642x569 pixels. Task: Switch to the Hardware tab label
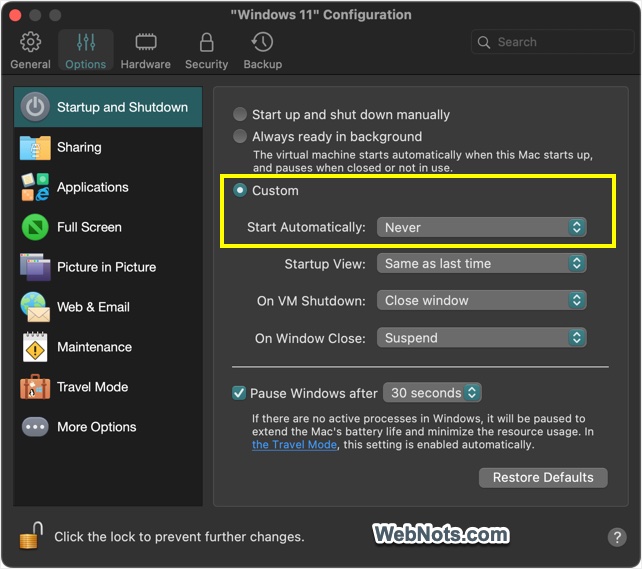[146, 64]
